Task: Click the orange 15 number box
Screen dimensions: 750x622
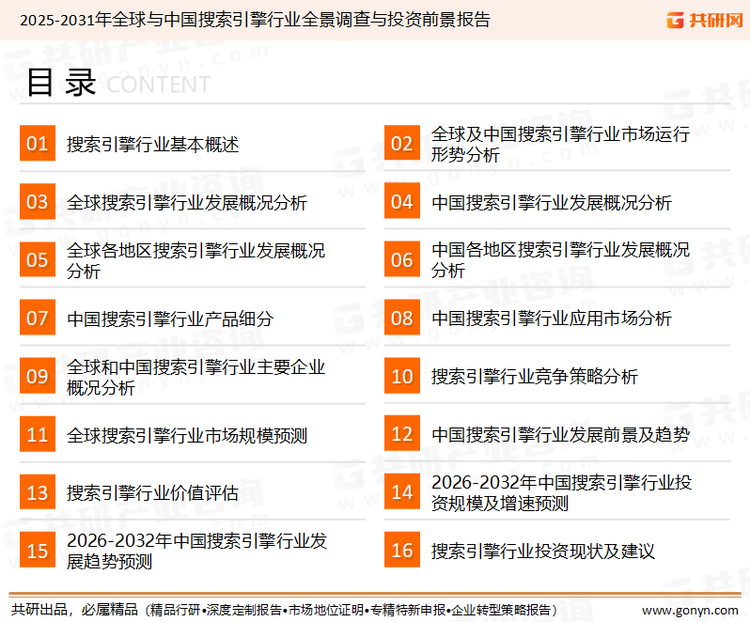Action: [x=37, y=550]
